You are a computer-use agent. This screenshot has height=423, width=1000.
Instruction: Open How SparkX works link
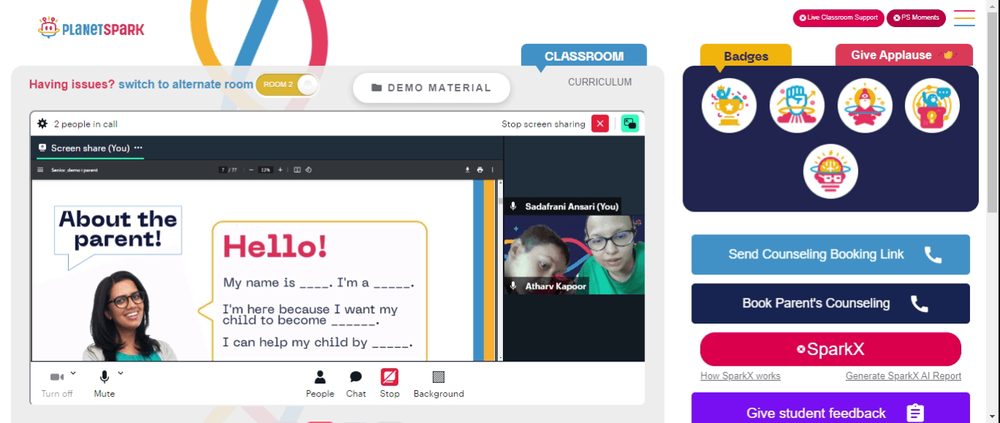(740, 376)
